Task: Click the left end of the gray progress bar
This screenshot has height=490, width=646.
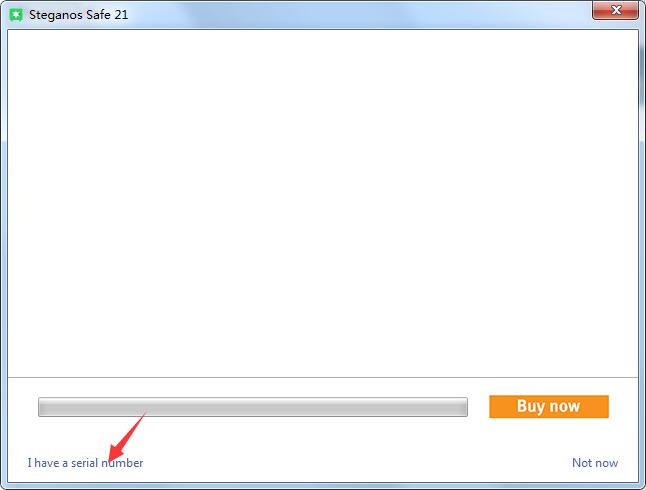Action: [43, 407]
